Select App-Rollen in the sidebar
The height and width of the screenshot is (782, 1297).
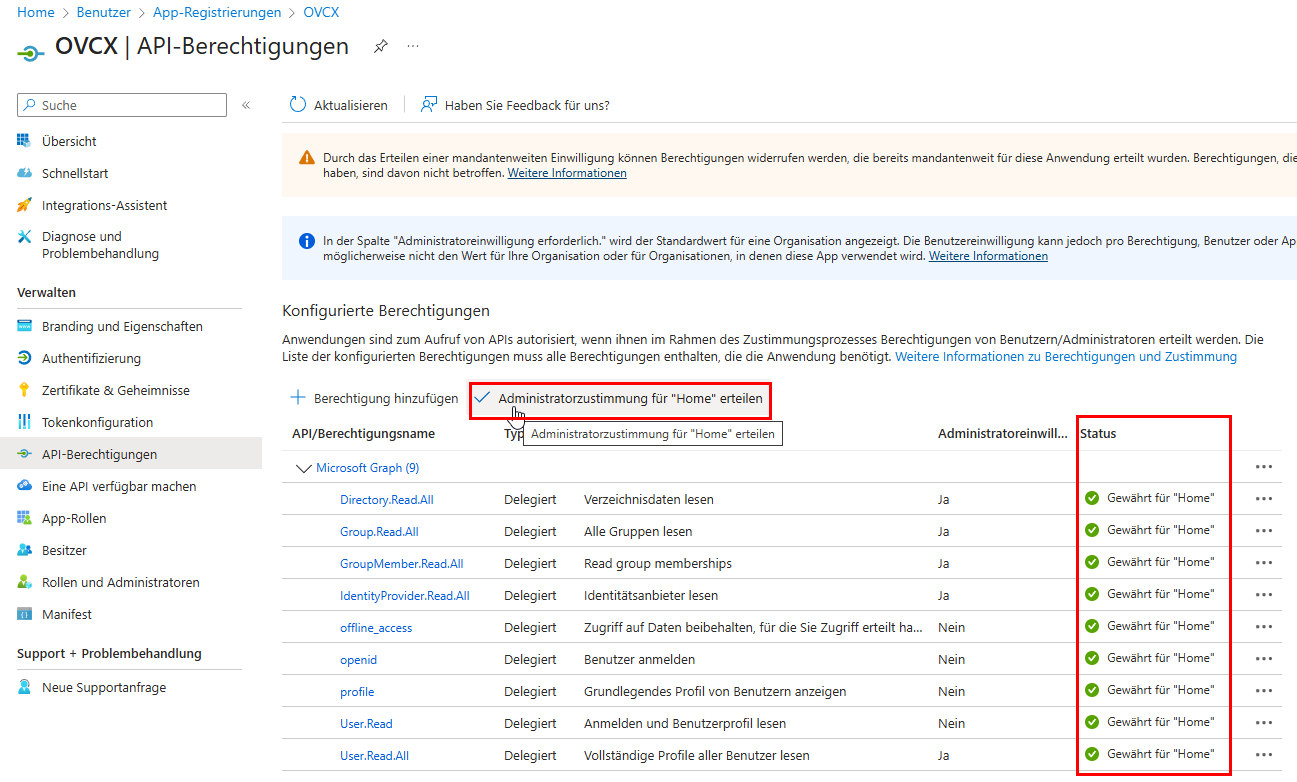[x=74, y=518]
